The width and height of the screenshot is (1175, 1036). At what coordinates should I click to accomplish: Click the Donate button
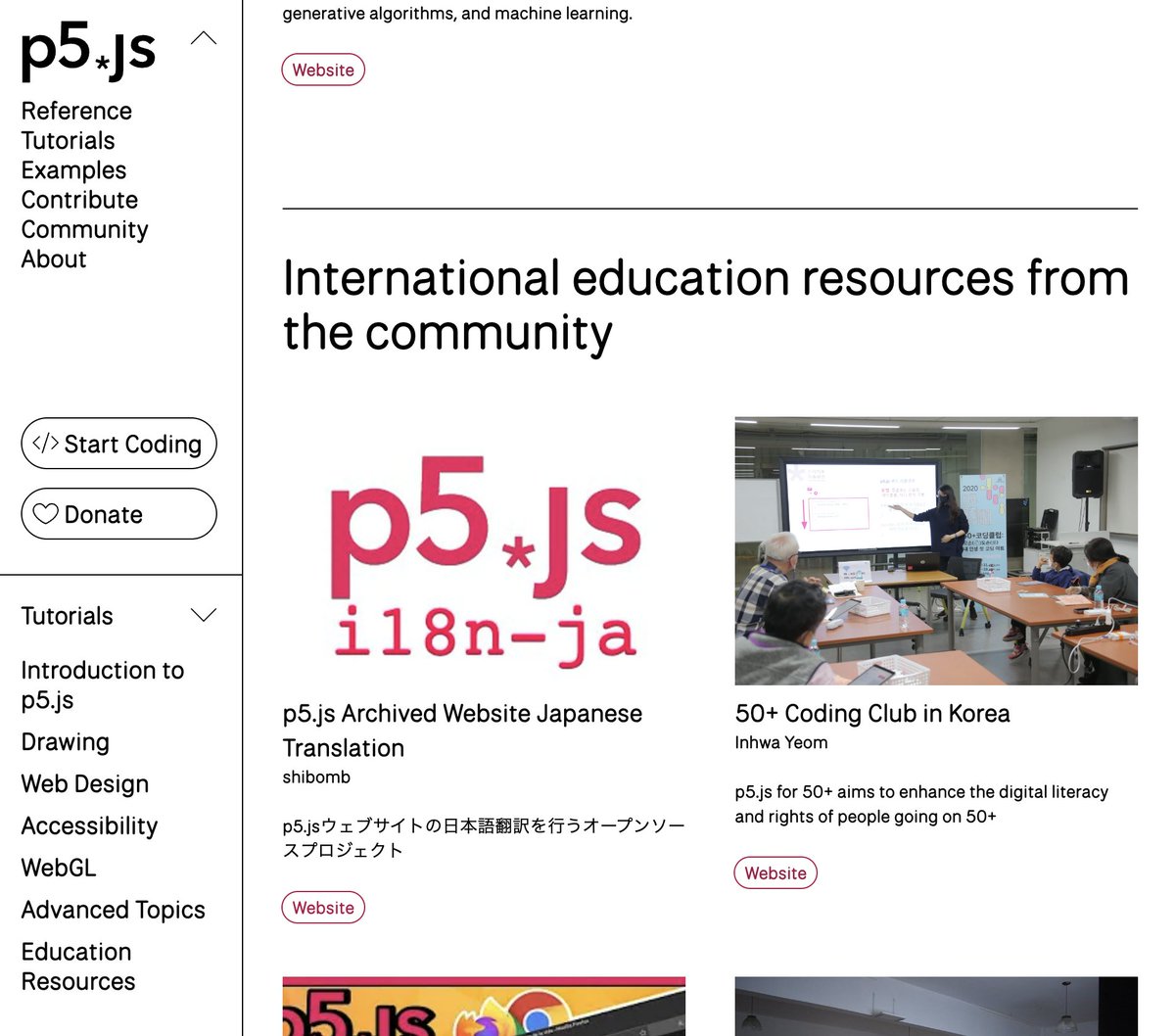coord(118,514)
